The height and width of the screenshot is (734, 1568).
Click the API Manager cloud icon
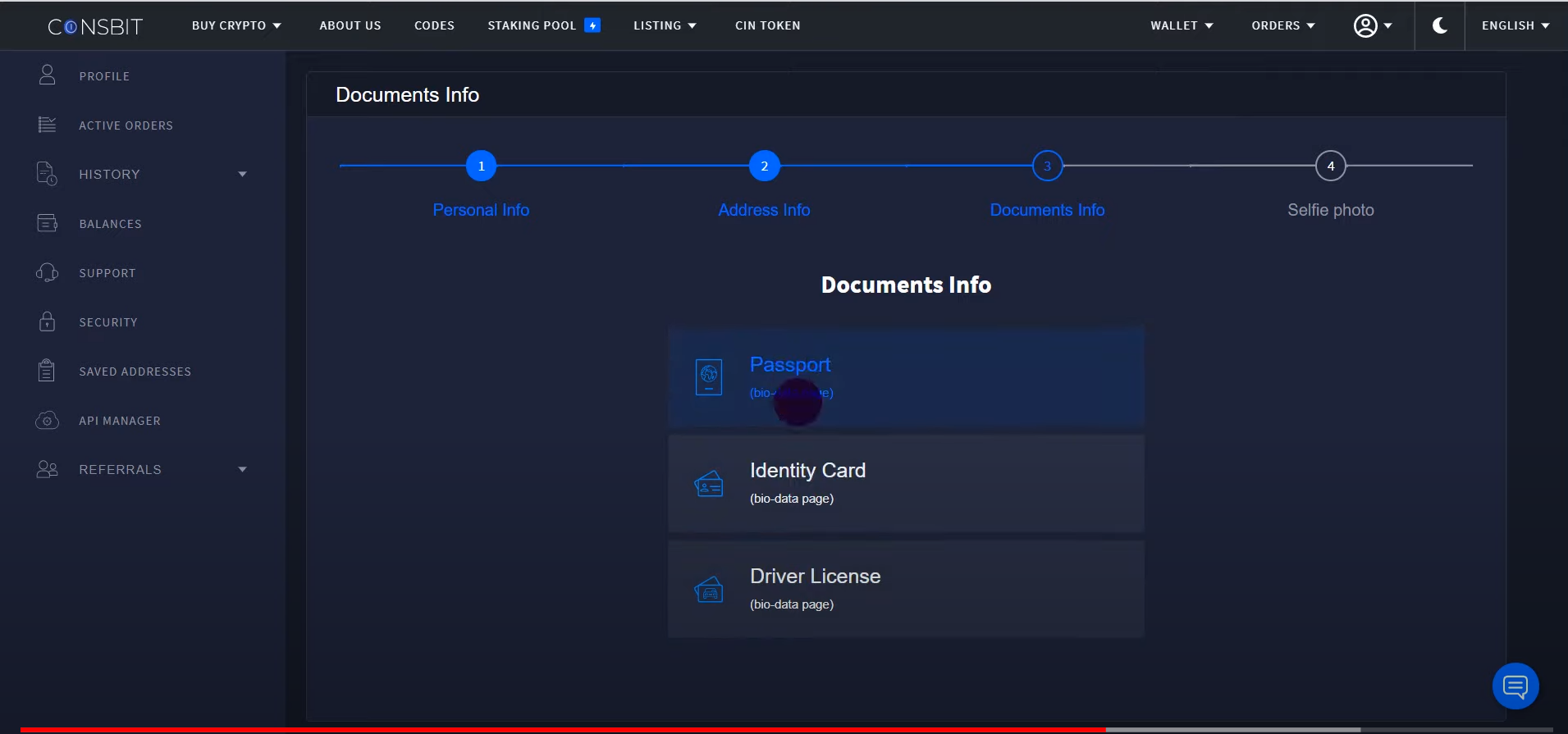pyautogui.click(x=48, y=421)
